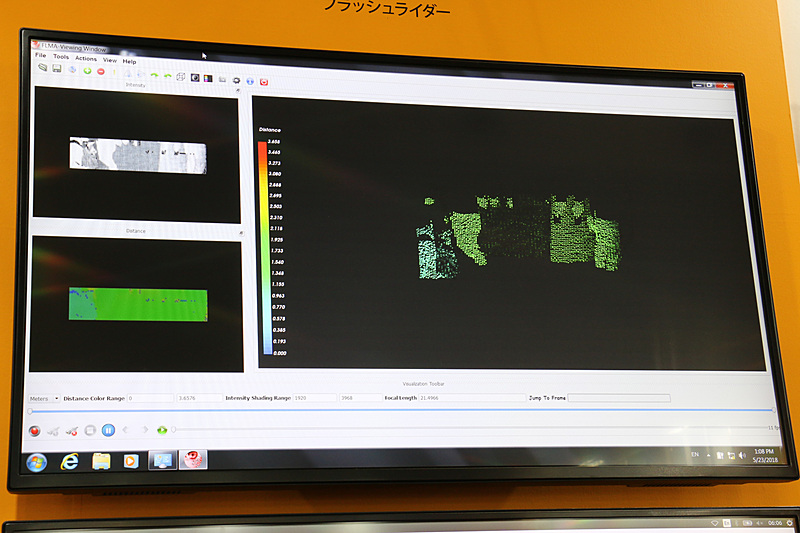
Task: Click the Jump To Frame field
Action: tap(619, 398)
